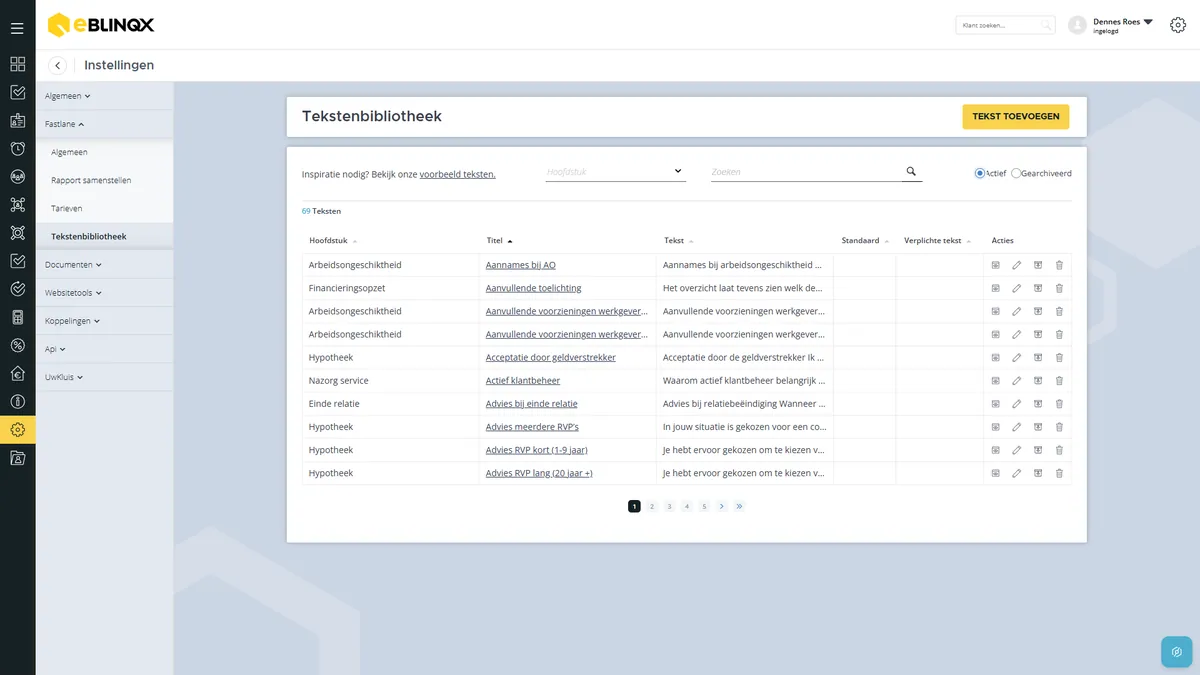Open the Hoofdstuk filter dropdown
Image resolution: width=1200 pixels, height=675 pixels.
point(616,172)
